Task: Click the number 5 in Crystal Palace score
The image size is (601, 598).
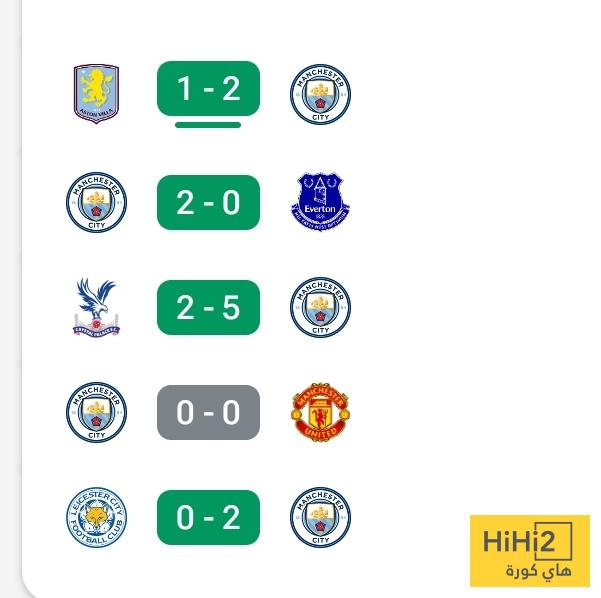Action: [231, 307]
